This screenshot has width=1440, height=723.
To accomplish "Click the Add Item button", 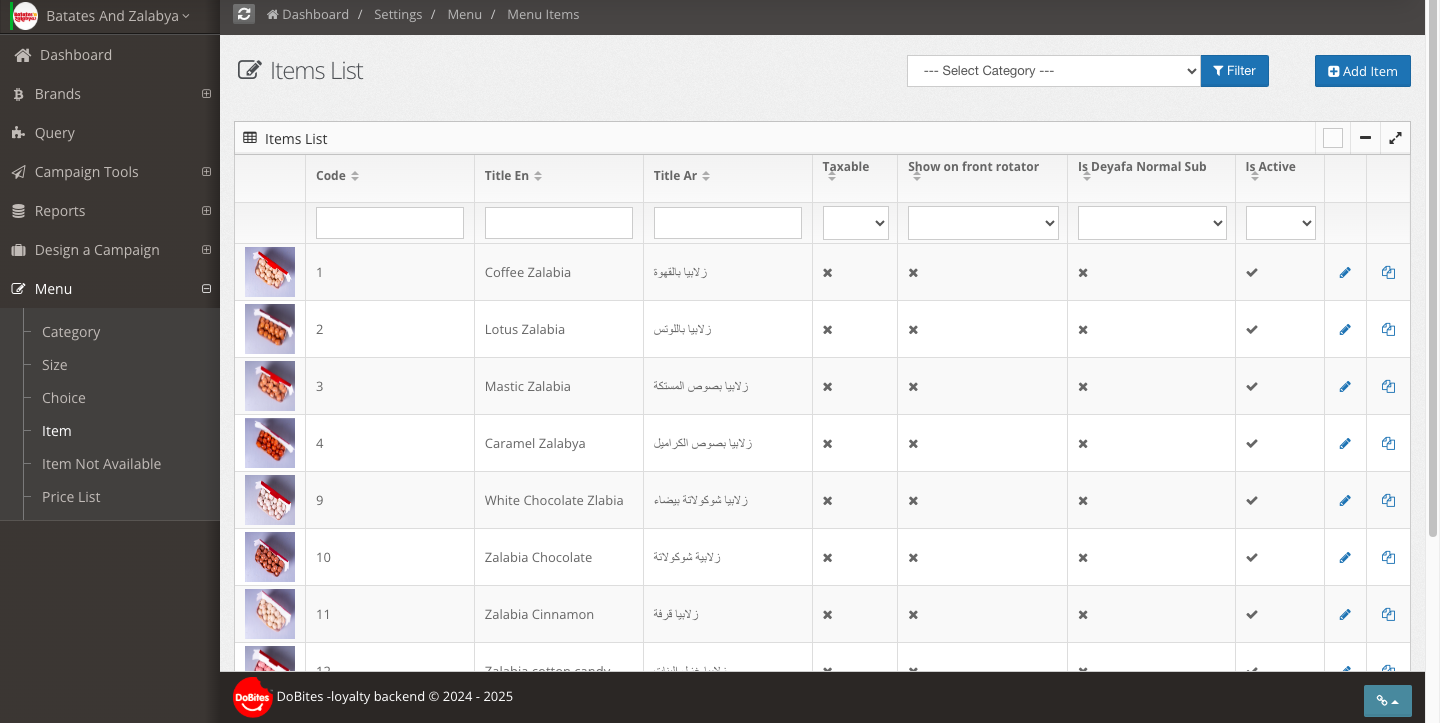I will pos(1363,71).
